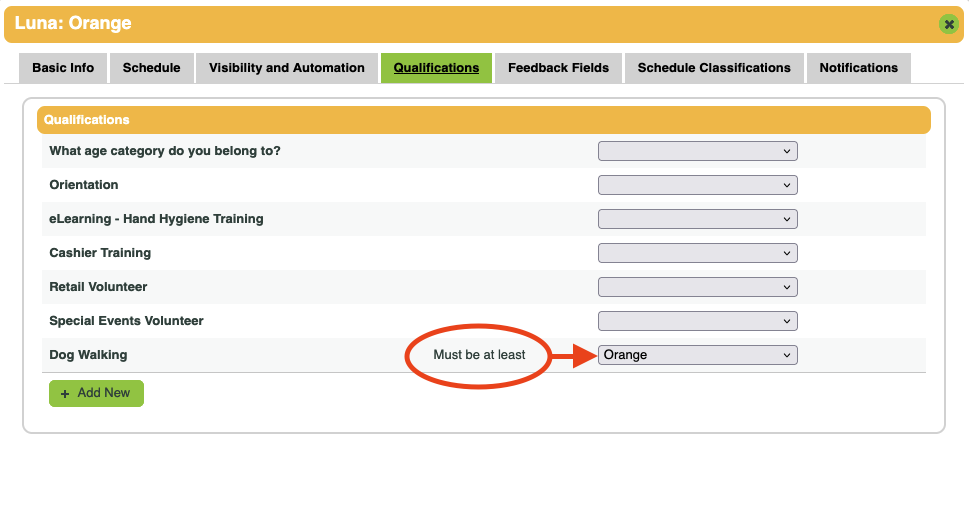
Task: Click the Add New button
Action: pyautogui.click(x=96, y=393)
